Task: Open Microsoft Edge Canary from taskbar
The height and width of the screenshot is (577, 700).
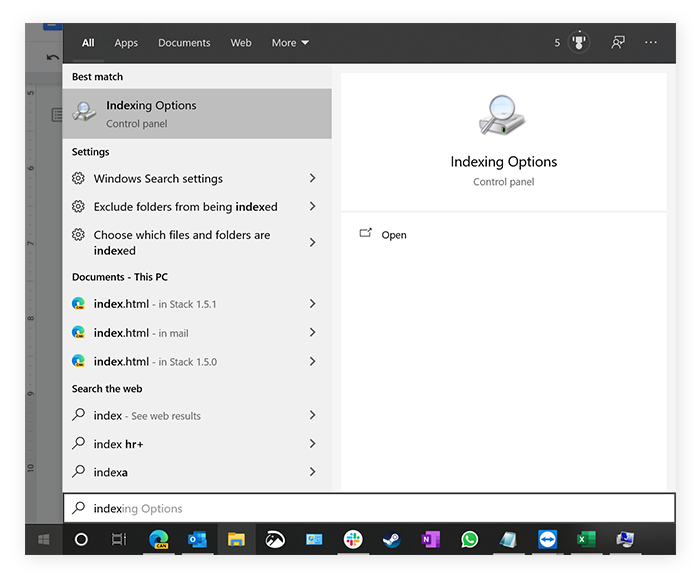Action: click(x=158, y=540)
